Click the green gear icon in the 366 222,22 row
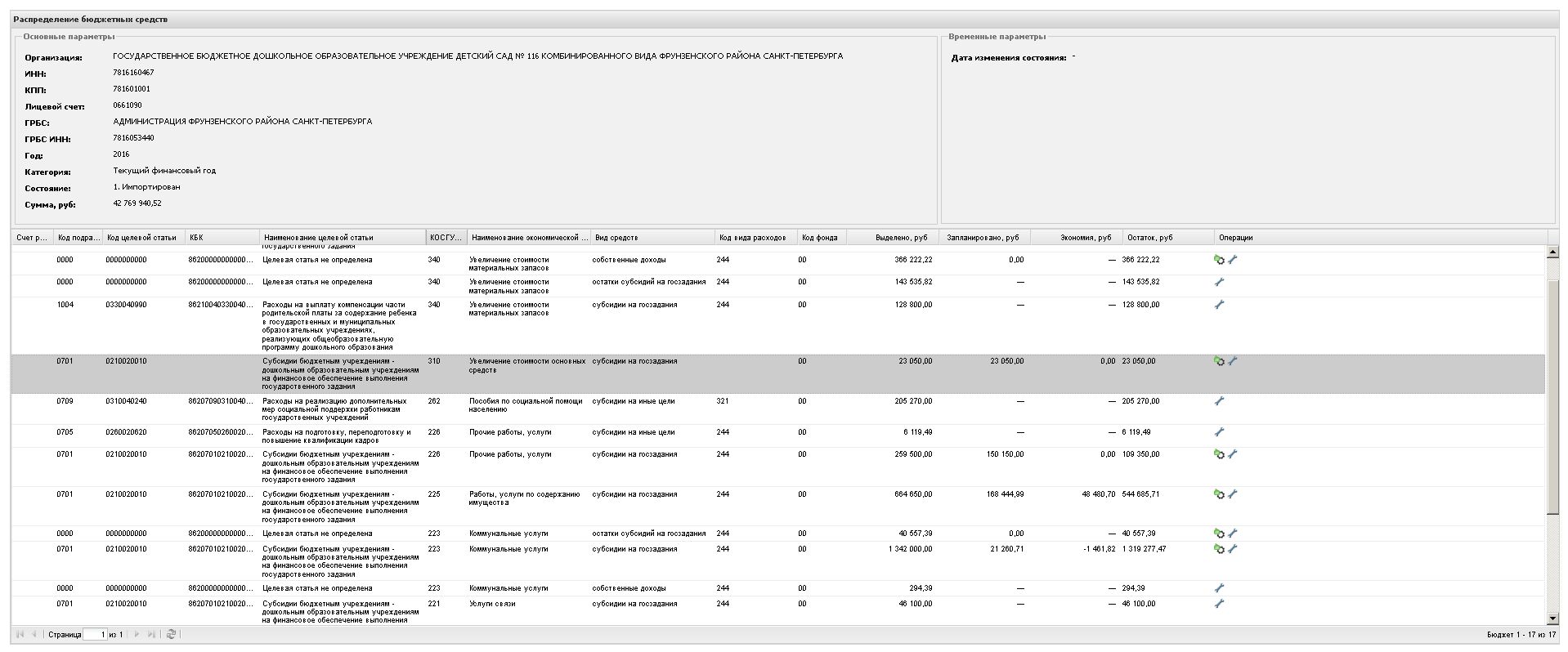Image resolution: width=1568 pixels, height=652 pixels. point(1219,260)
